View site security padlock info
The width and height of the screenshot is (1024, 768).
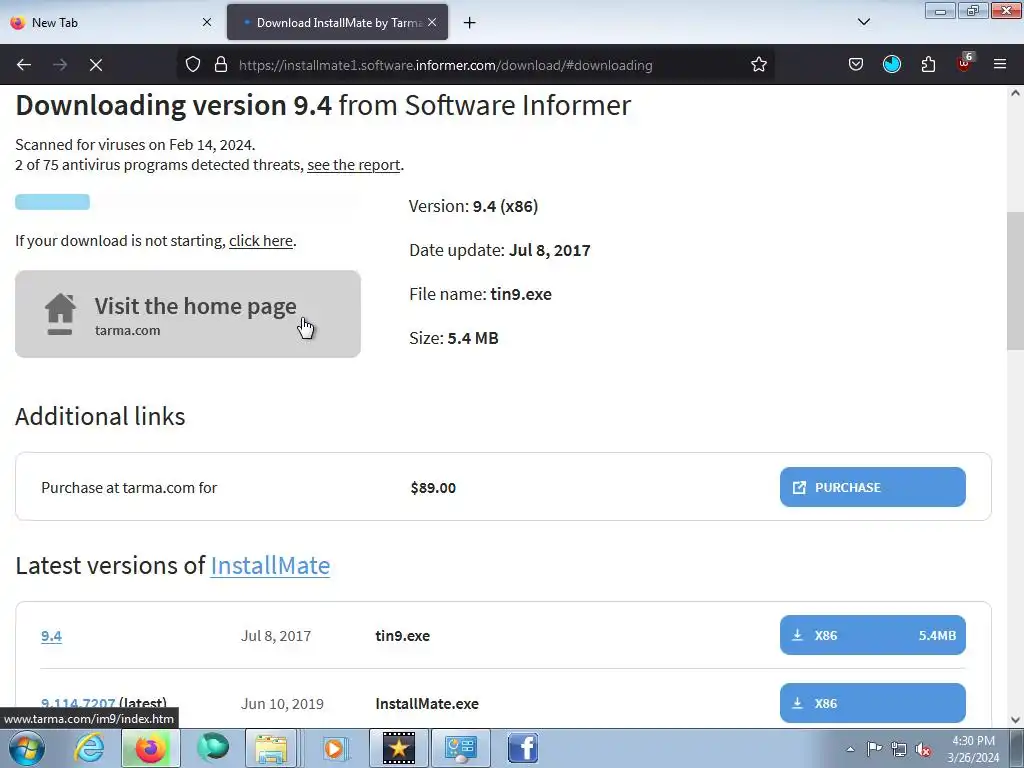coord(221,65)
